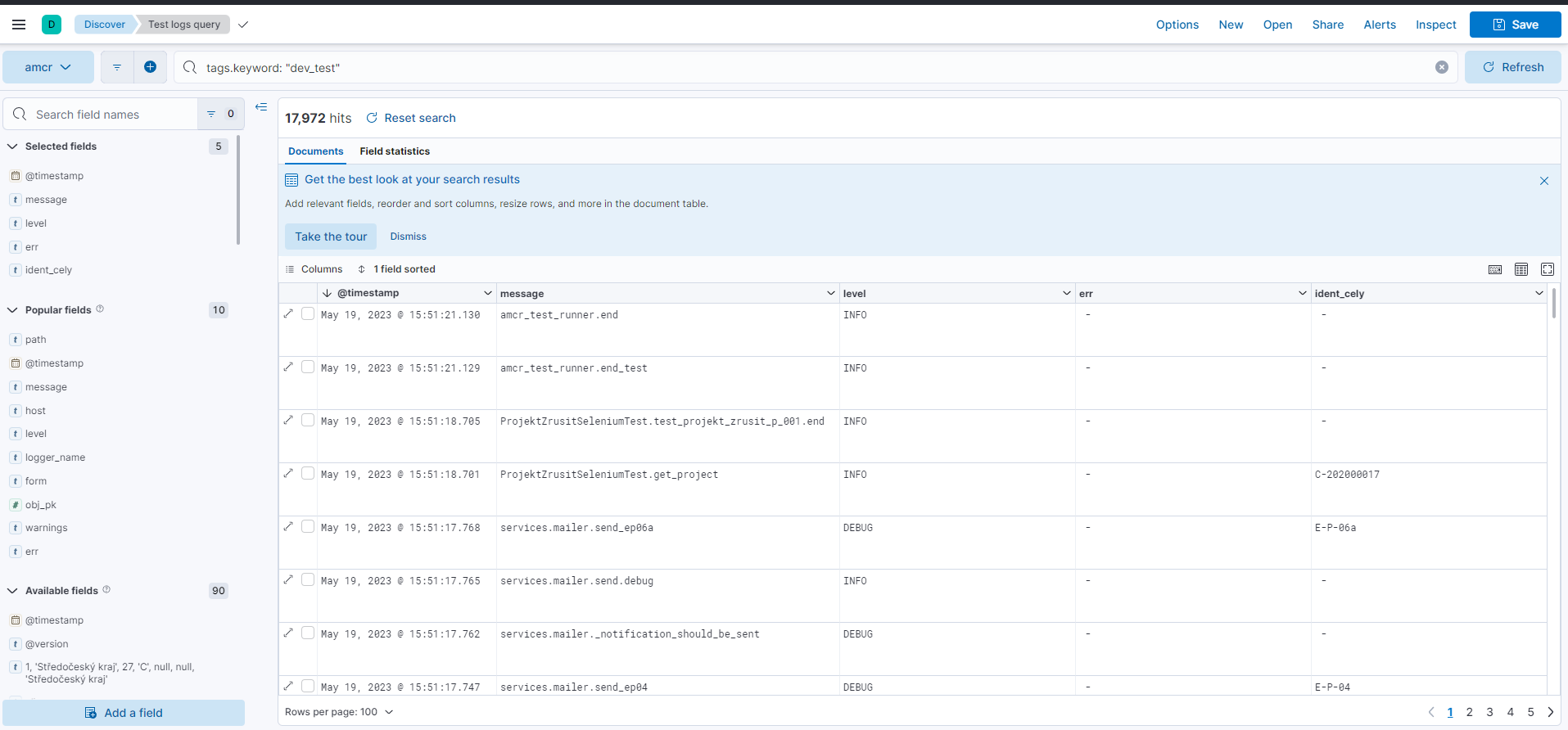This screenshot has height=730, width=1568.
Task: Click the query search bar
Action: (x=816, y=67)
